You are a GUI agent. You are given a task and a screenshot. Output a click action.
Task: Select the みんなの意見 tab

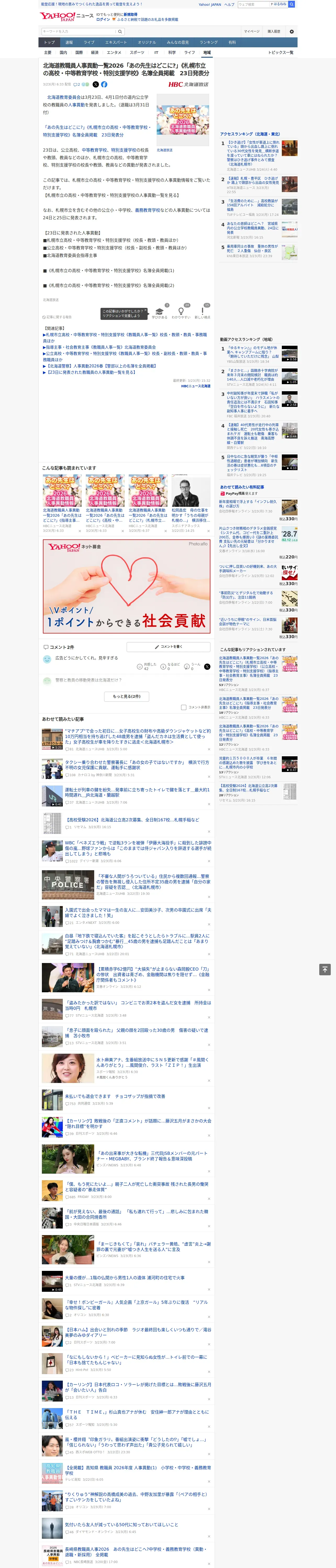(178, 43)
